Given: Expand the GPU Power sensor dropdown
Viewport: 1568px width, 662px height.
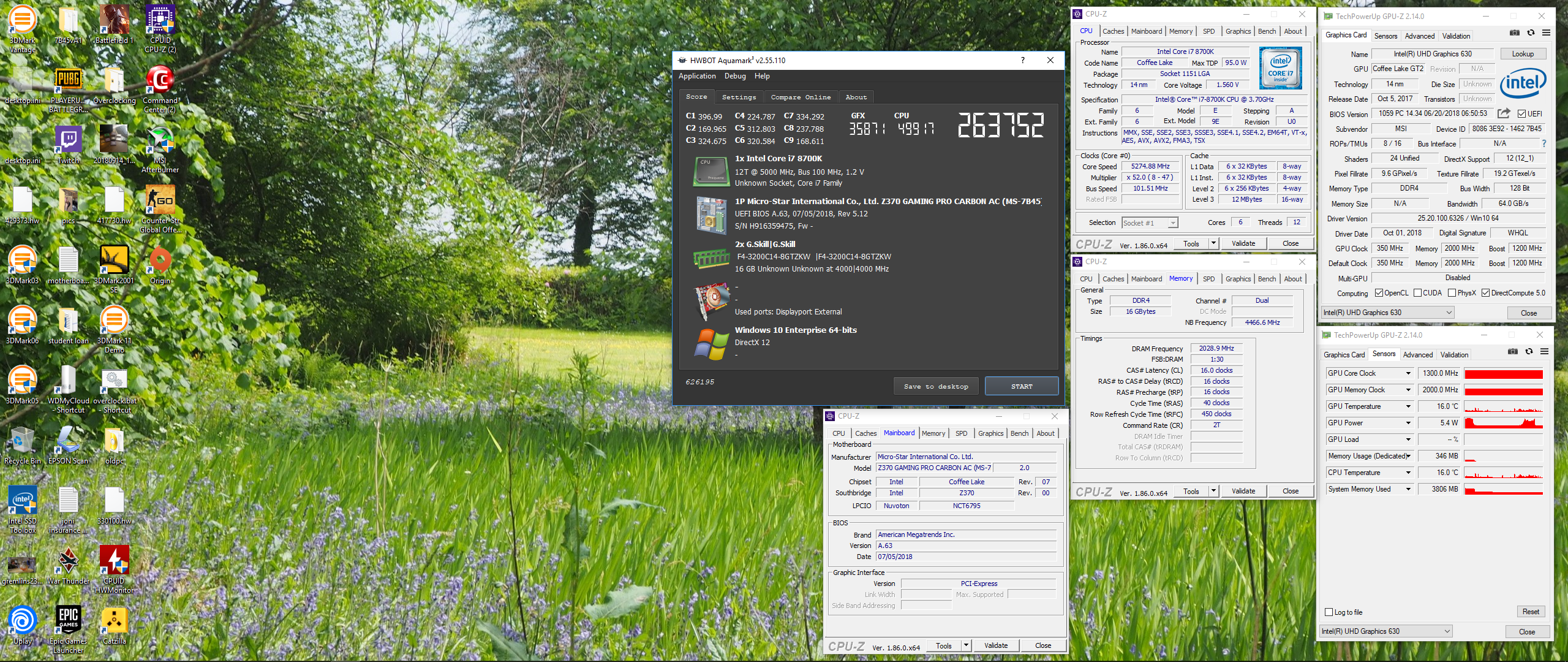Looking at the screenshot, I should pos(1408,423).
